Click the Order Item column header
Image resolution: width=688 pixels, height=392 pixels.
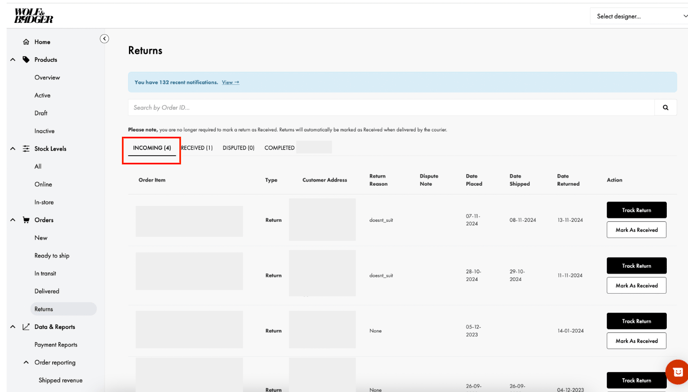tap(152, 180)
